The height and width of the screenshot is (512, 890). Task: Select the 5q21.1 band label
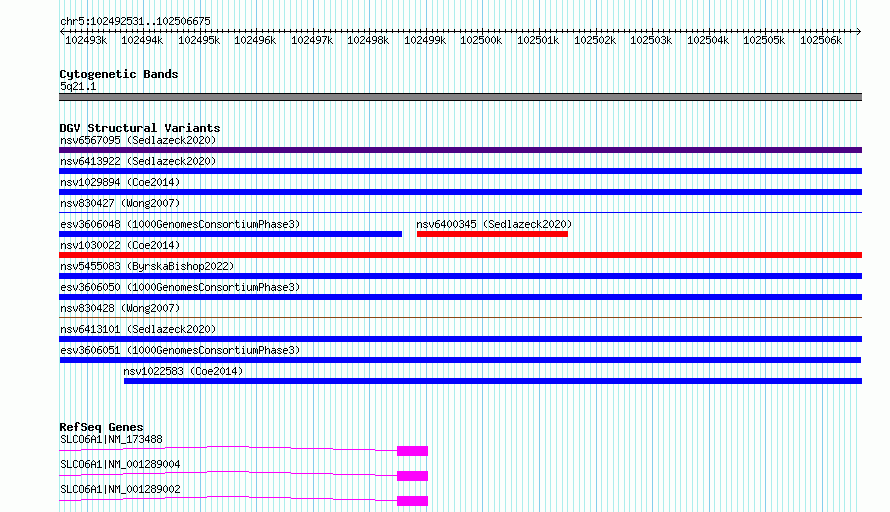pos(78,86)
